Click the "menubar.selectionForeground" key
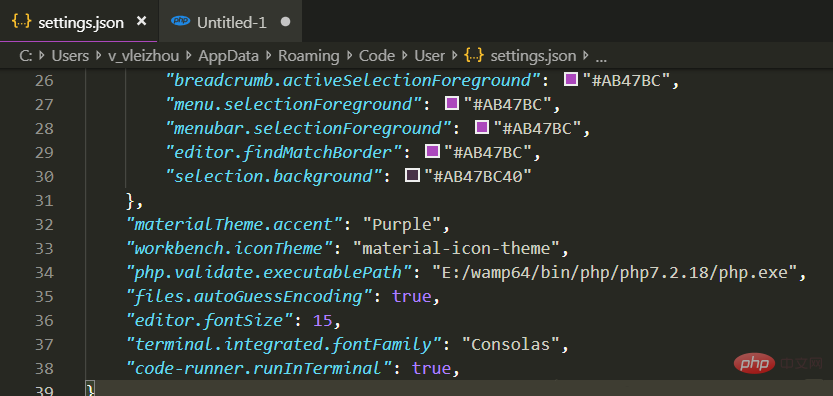Screen dimensions: 833x396 pyautogui.click(x=310, y=129)
